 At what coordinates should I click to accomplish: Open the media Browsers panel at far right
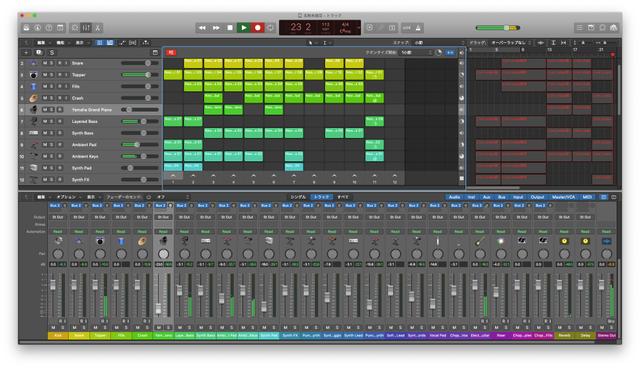(613, 28)
